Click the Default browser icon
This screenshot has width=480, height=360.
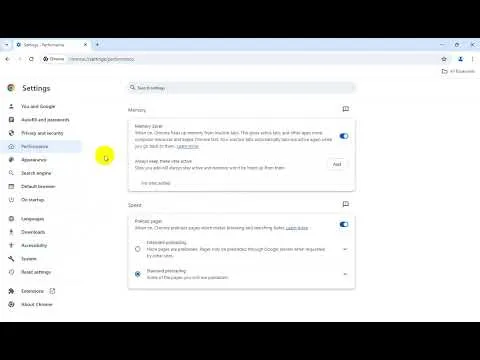pos(11,186)
